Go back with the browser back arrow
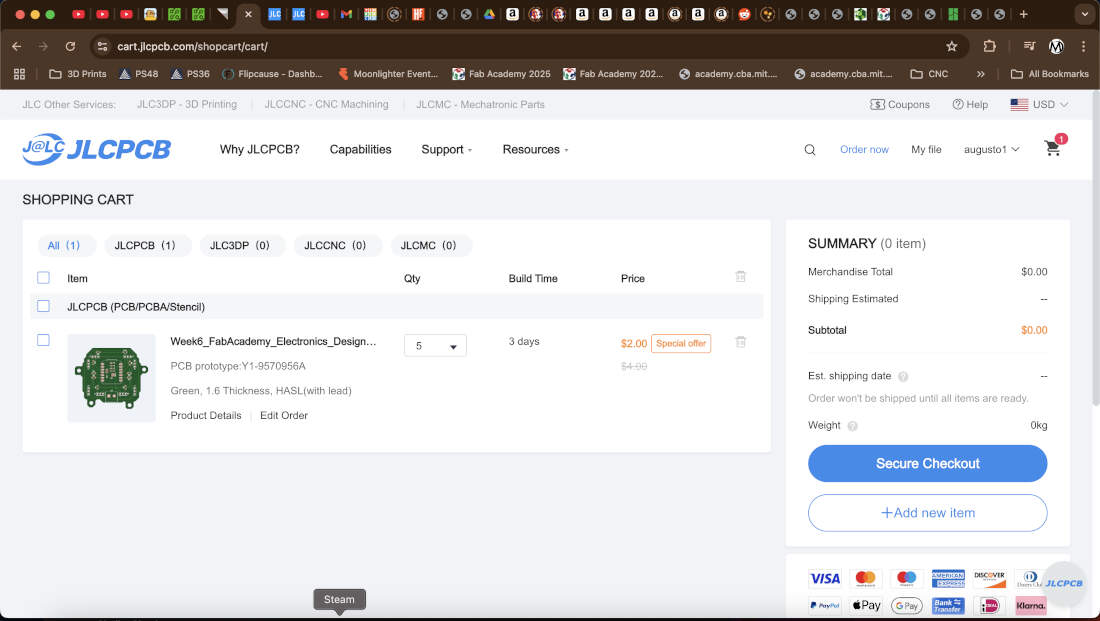This screenshot has height=621, width=1100. (x=17, y=46)
